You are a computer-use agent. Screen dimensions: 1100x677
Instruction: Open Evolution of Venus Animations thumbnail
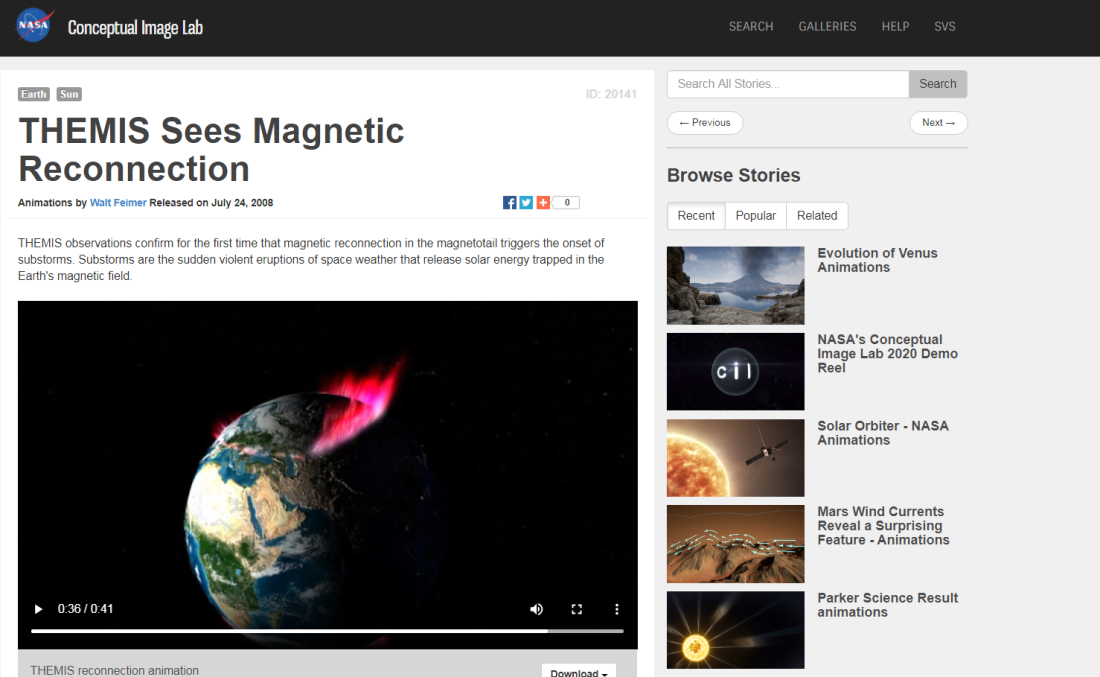(735, 285)
